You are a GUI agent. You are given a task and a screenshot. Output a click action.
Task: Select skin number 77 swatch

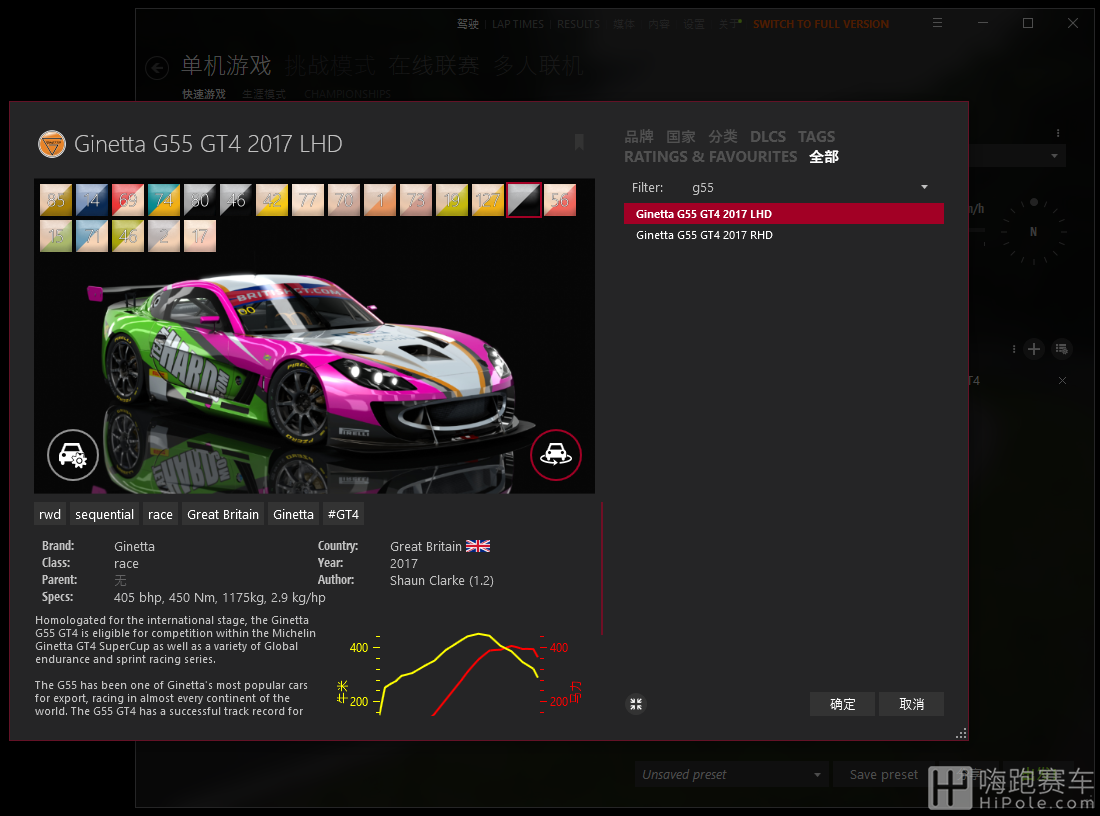click(307, 200)
